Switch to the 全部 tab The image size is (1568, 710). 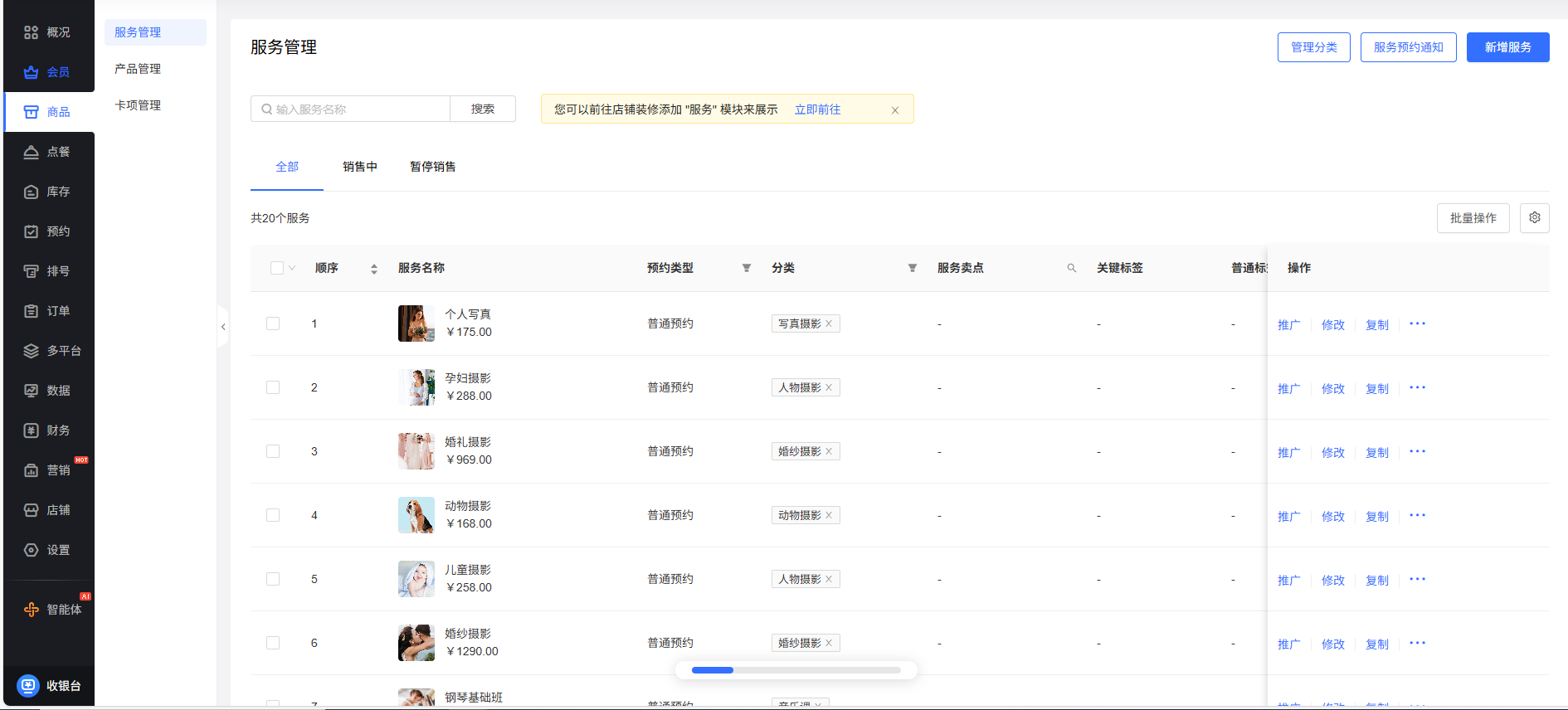[287, 167]
